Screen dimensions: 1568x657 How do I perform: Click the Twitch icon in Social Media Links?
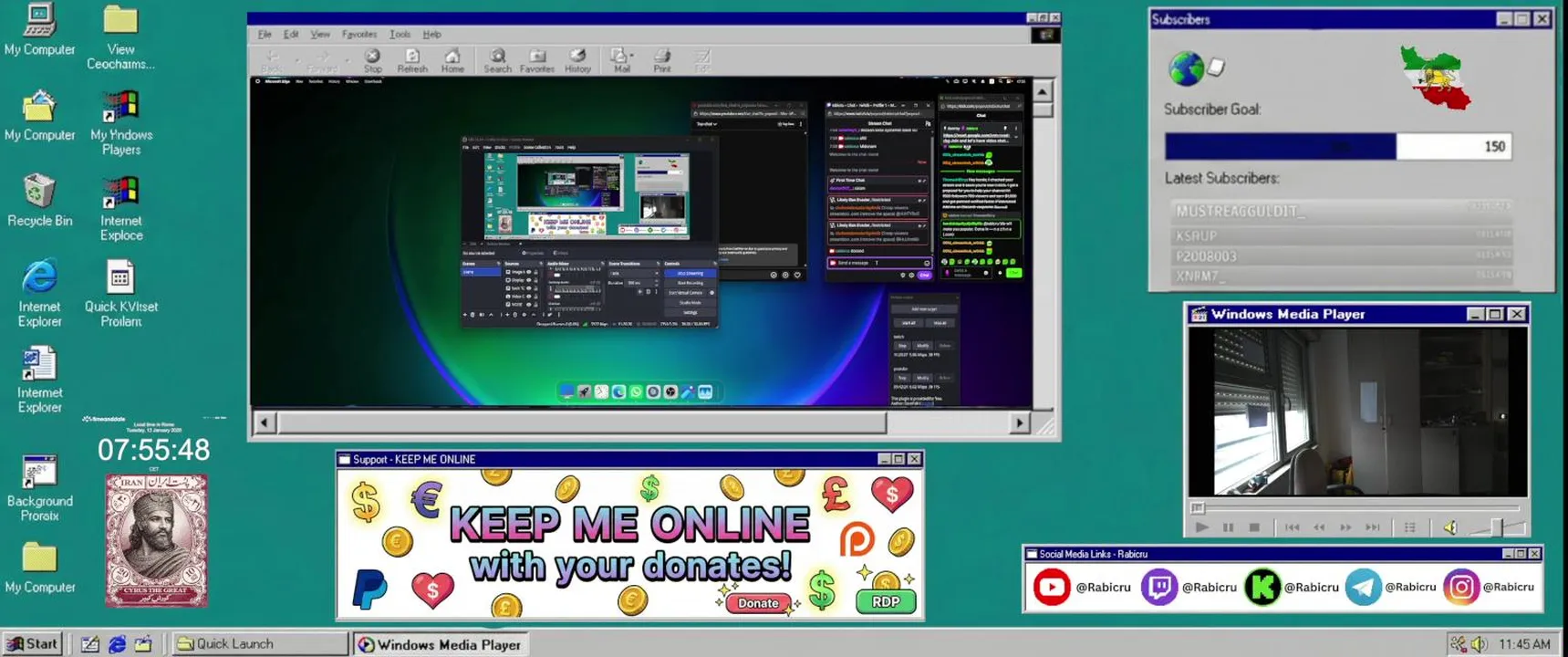(x=1159, y=587)
